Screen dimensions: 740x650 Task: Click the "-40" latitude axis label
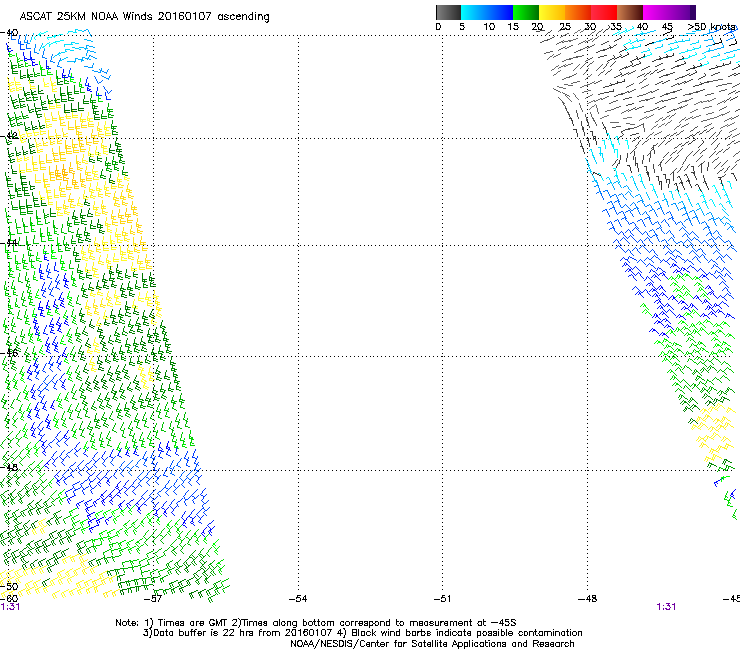[x=10, y=33]
